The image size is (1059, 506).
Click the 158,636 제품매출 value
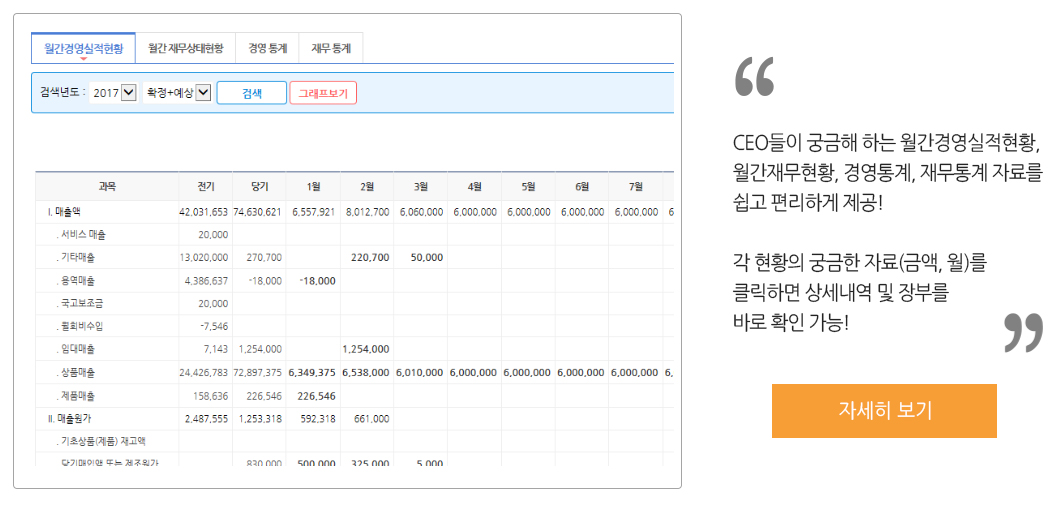211,395
